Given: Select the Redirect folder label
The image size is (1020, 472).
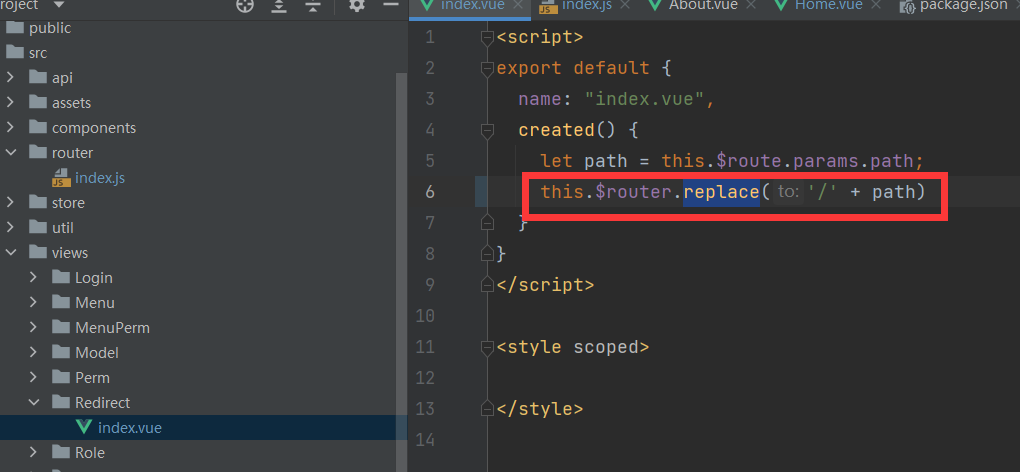Looking at the screenshot, I should (x=103, y=402).
